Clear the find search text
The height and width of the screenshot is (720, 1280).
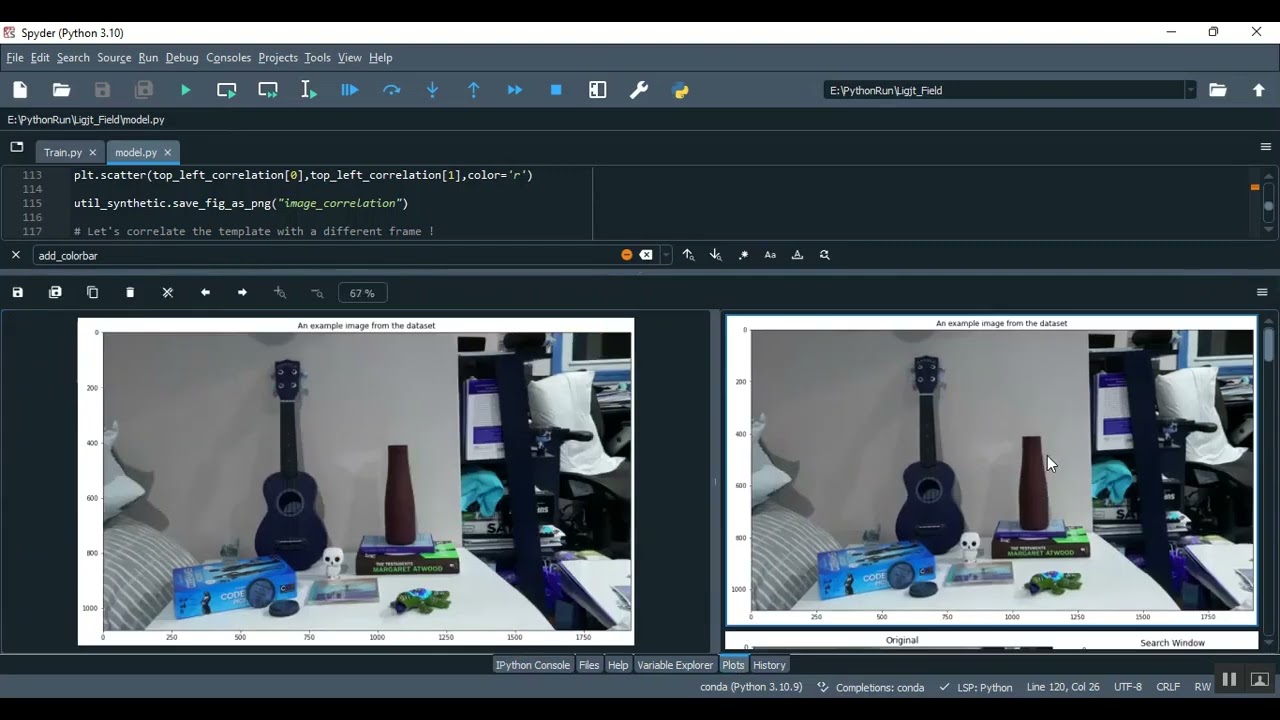(x=646, y=255)
